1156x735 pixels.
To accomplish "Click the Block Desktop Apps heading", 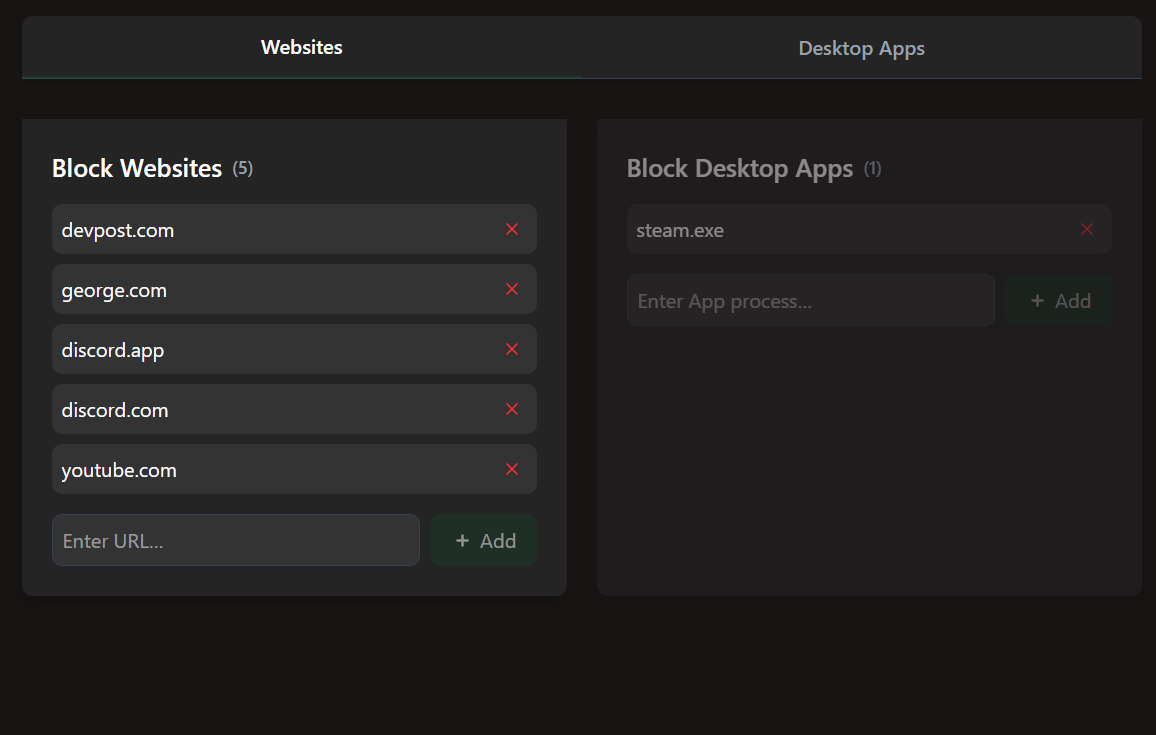I will [739, 169].
